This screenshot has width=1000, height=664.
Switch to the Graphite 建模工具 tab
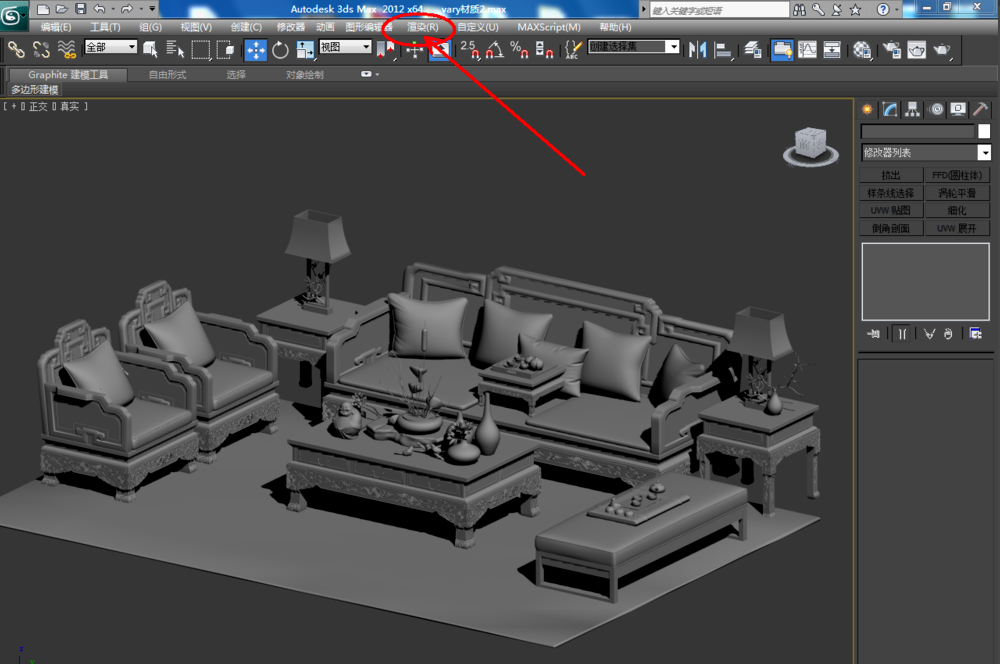(68, 75)
